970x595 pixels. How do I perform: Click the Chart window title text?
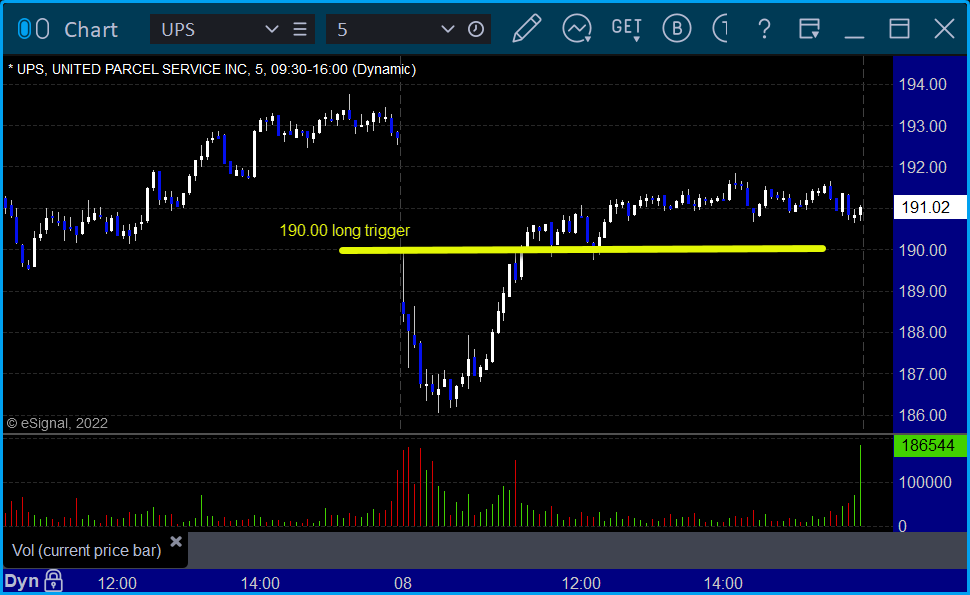click(x=91, y=30)
